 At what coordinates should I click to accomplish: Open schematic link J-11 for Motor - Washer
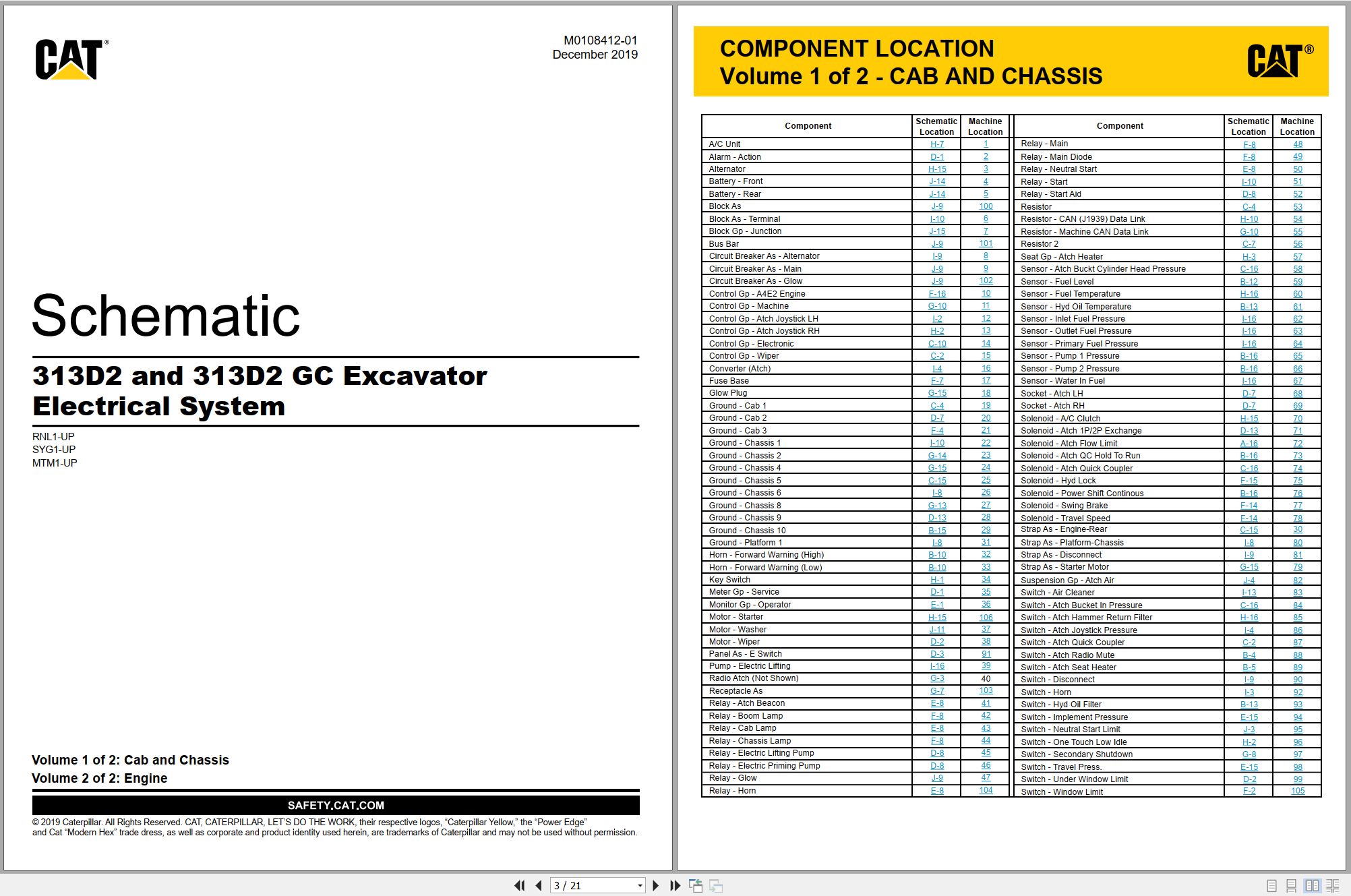tap(936, 630)
